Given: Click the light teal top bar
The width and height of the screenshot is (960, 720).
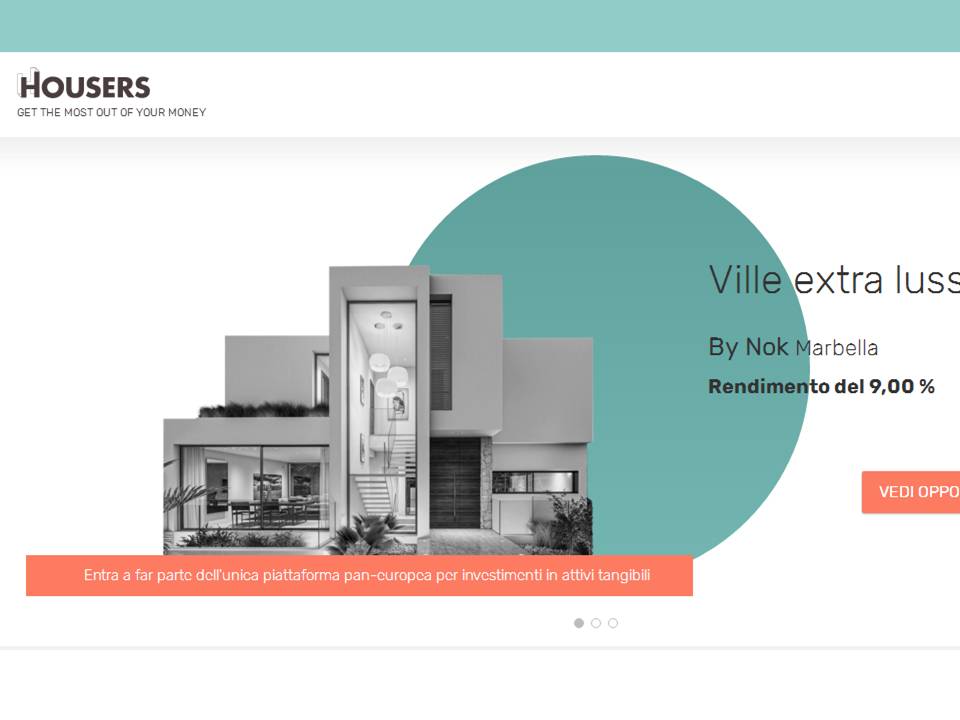Looking at the screenshot, I should coord(480,26).
